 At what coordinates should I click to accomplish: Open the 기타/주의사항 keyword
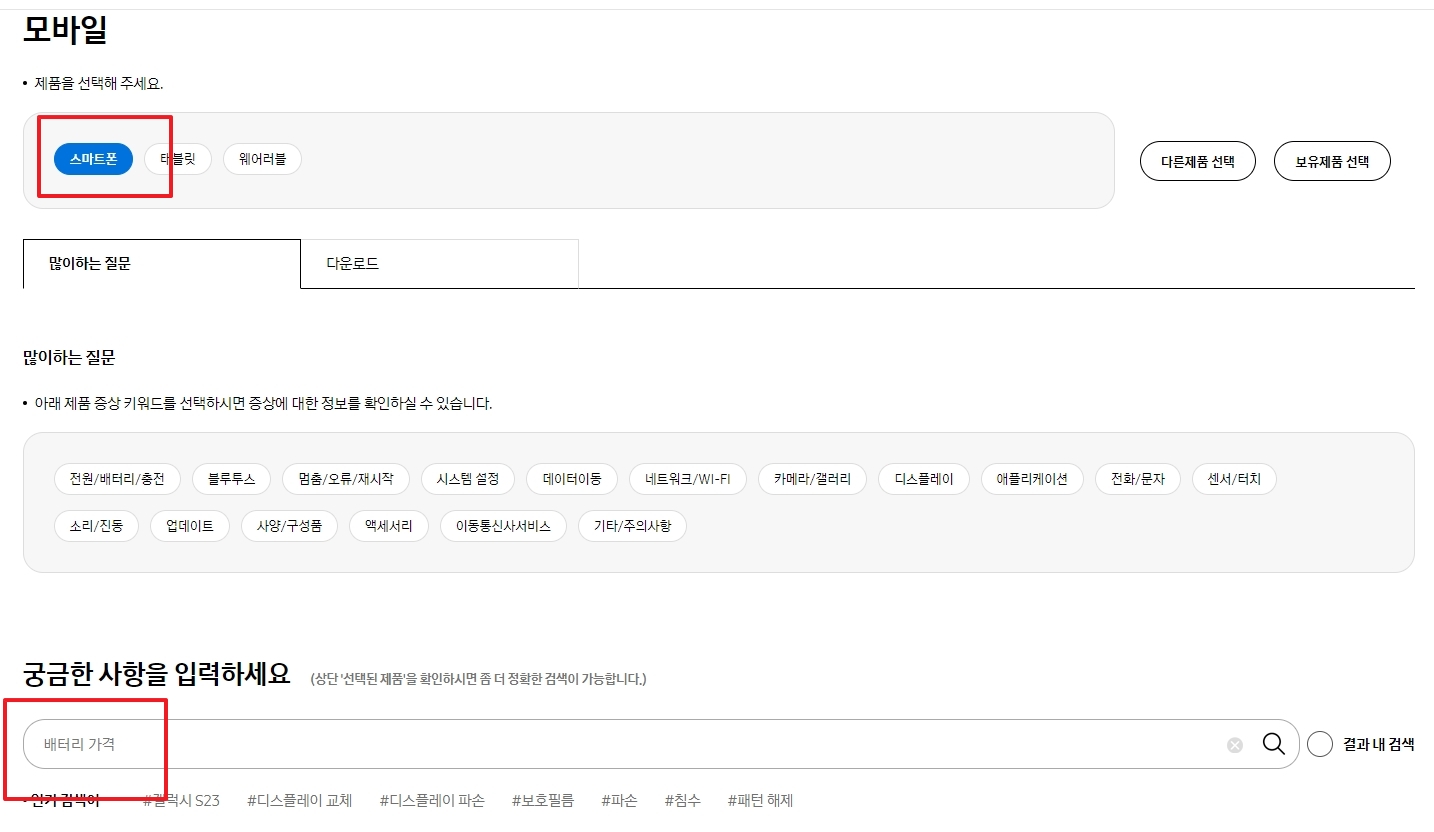pyautogui.click(x=632, y=526)
